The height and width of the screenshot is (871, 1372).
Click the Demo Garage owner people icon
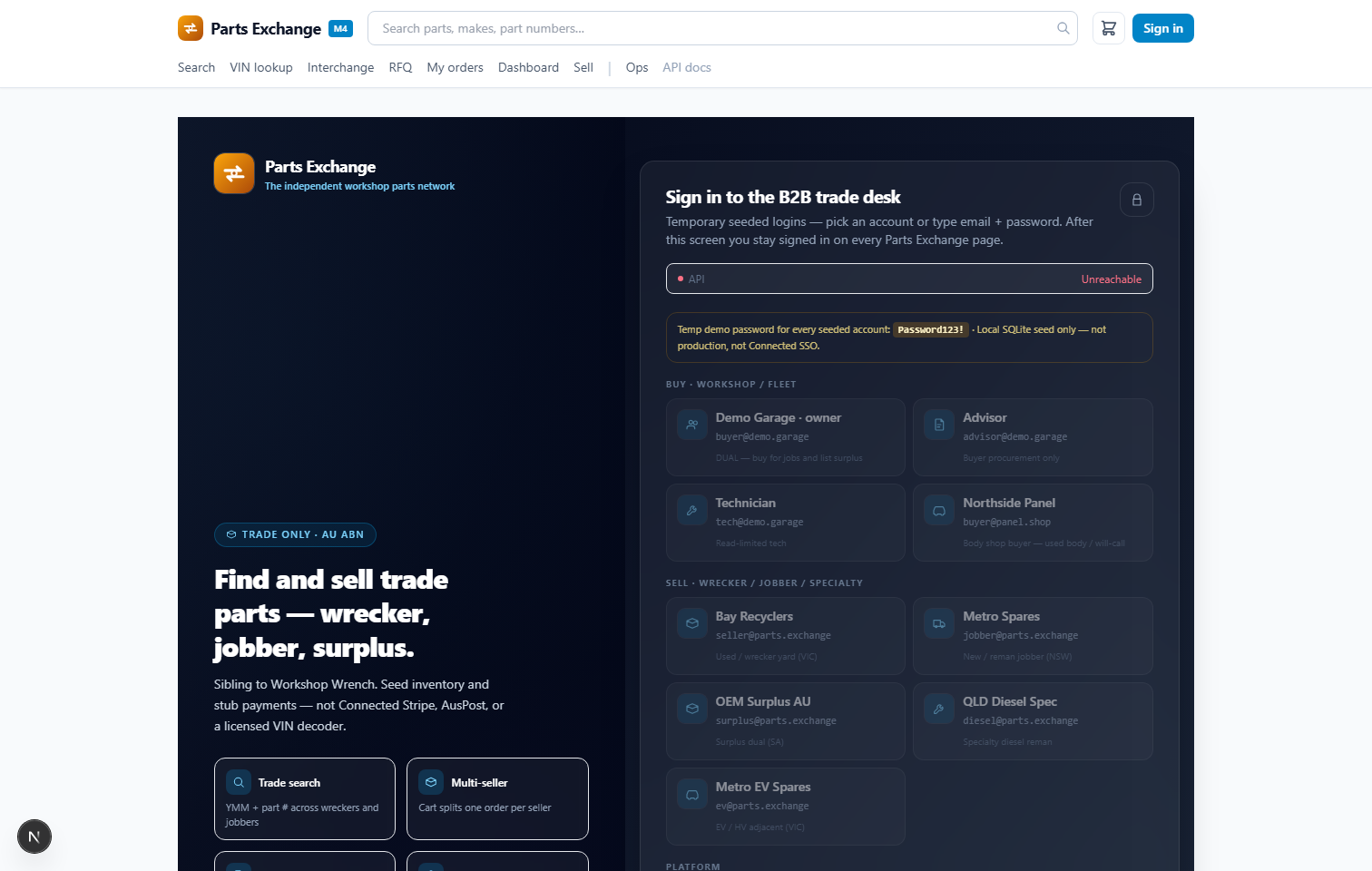click(692, 425)
